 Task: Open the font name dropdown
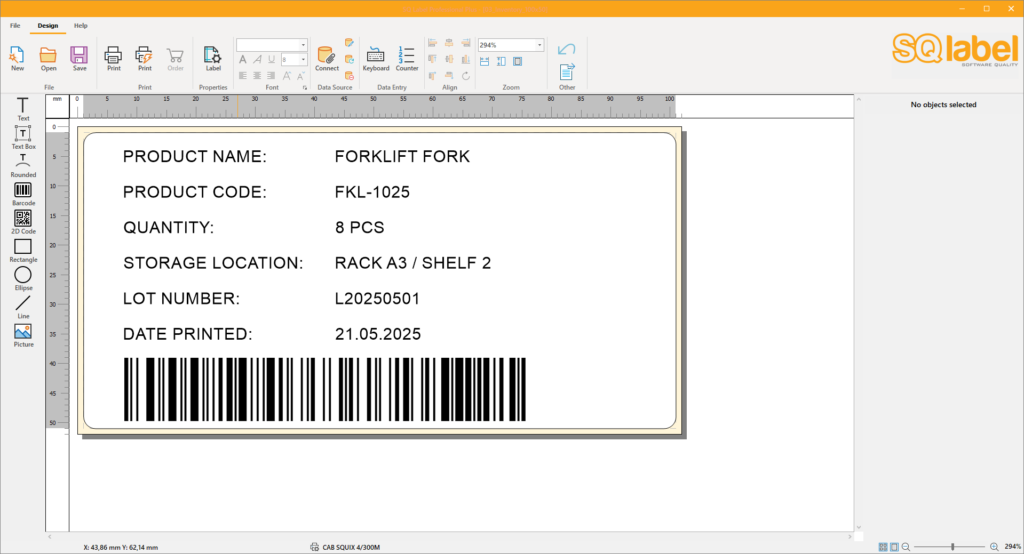pyautogui.click(x=303, y=45)
